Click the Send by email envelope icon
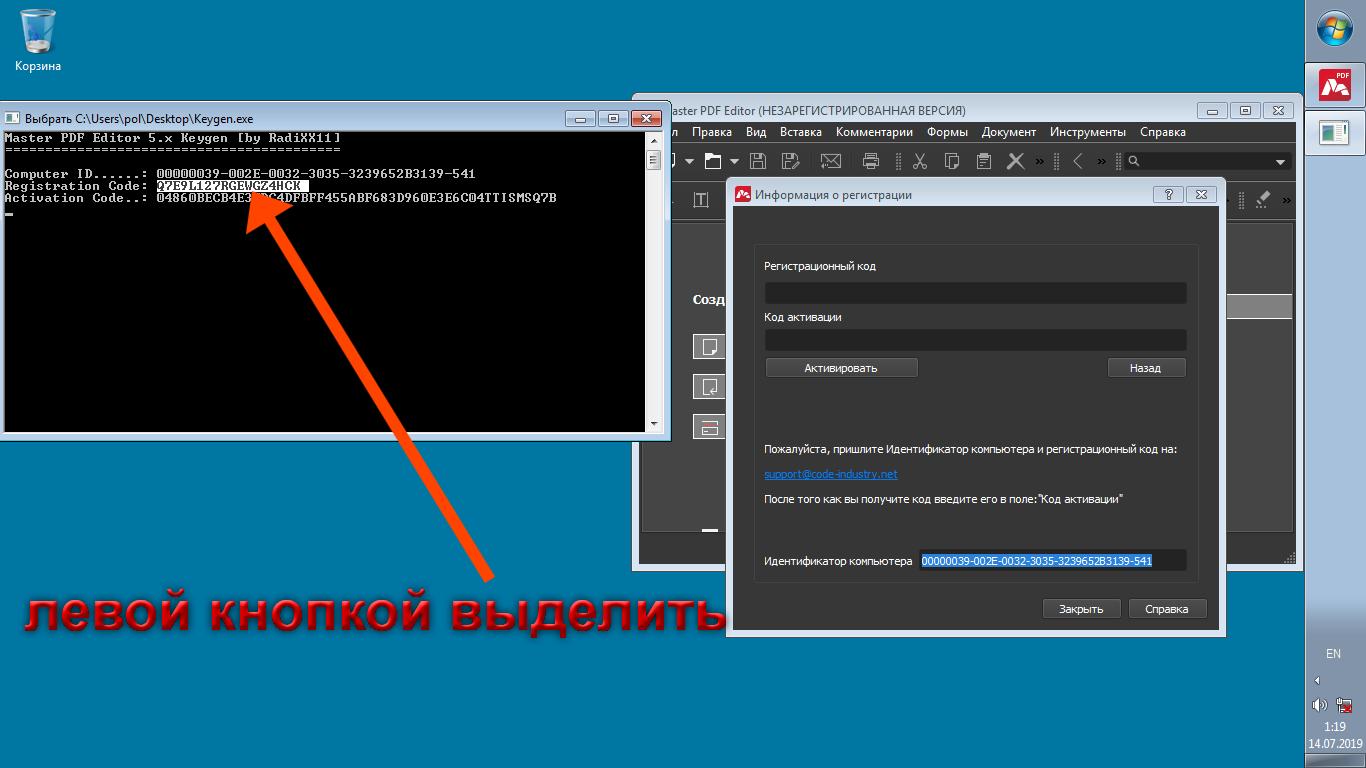The width and height of the screenshot is (1366, 768). tap(830, 161)
